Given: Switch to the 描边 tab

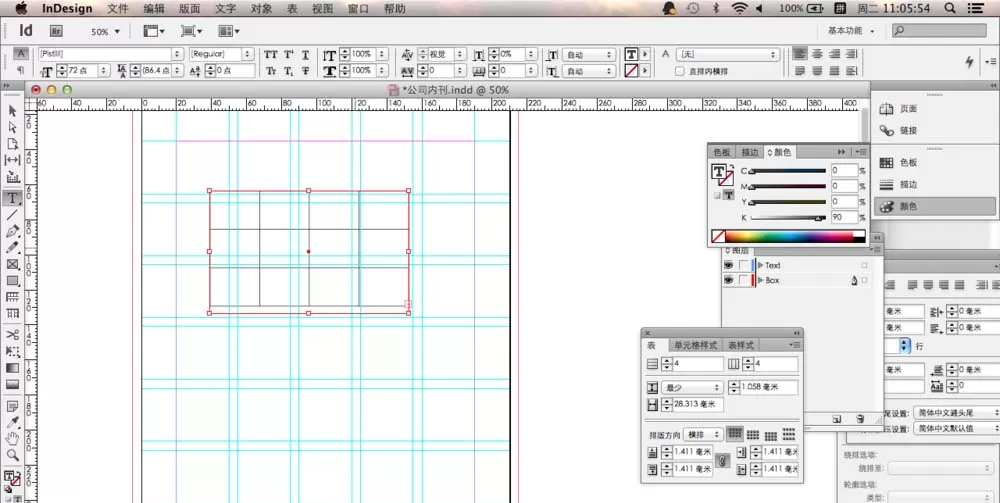Looking at the screenshot, I should tap(750, 152).
